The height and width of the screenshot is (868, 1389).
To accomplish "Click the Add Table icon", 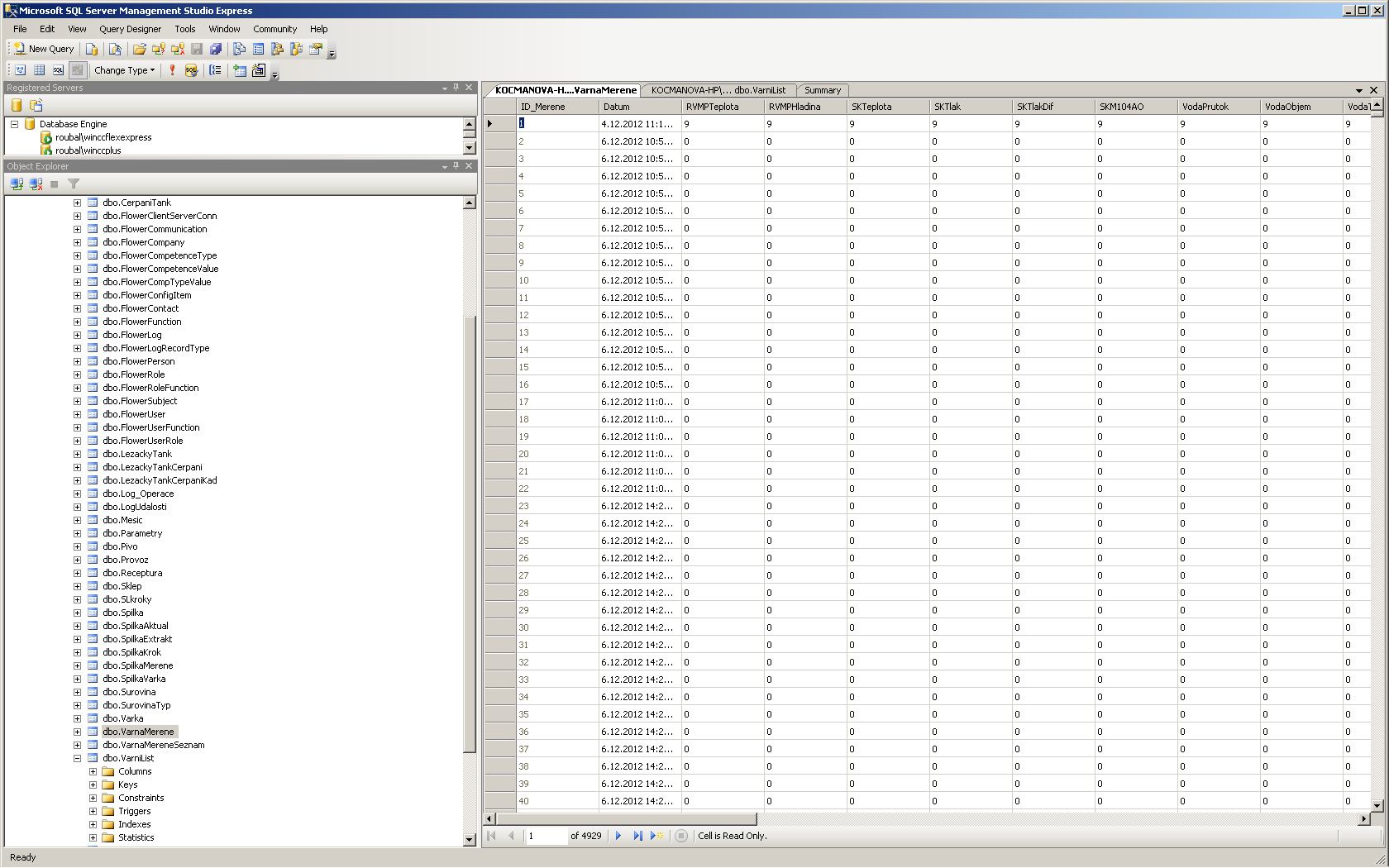I will coord(239,70).
